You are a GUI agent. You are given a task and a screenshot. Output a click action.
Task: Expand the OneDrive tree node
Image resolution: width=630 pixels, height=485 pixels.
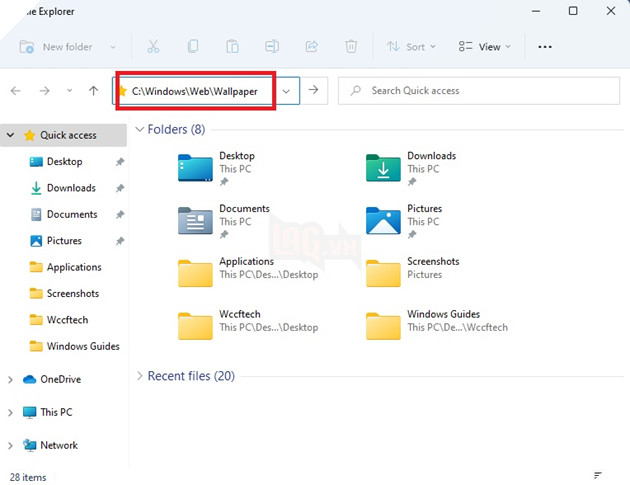(x=10, y=379)
